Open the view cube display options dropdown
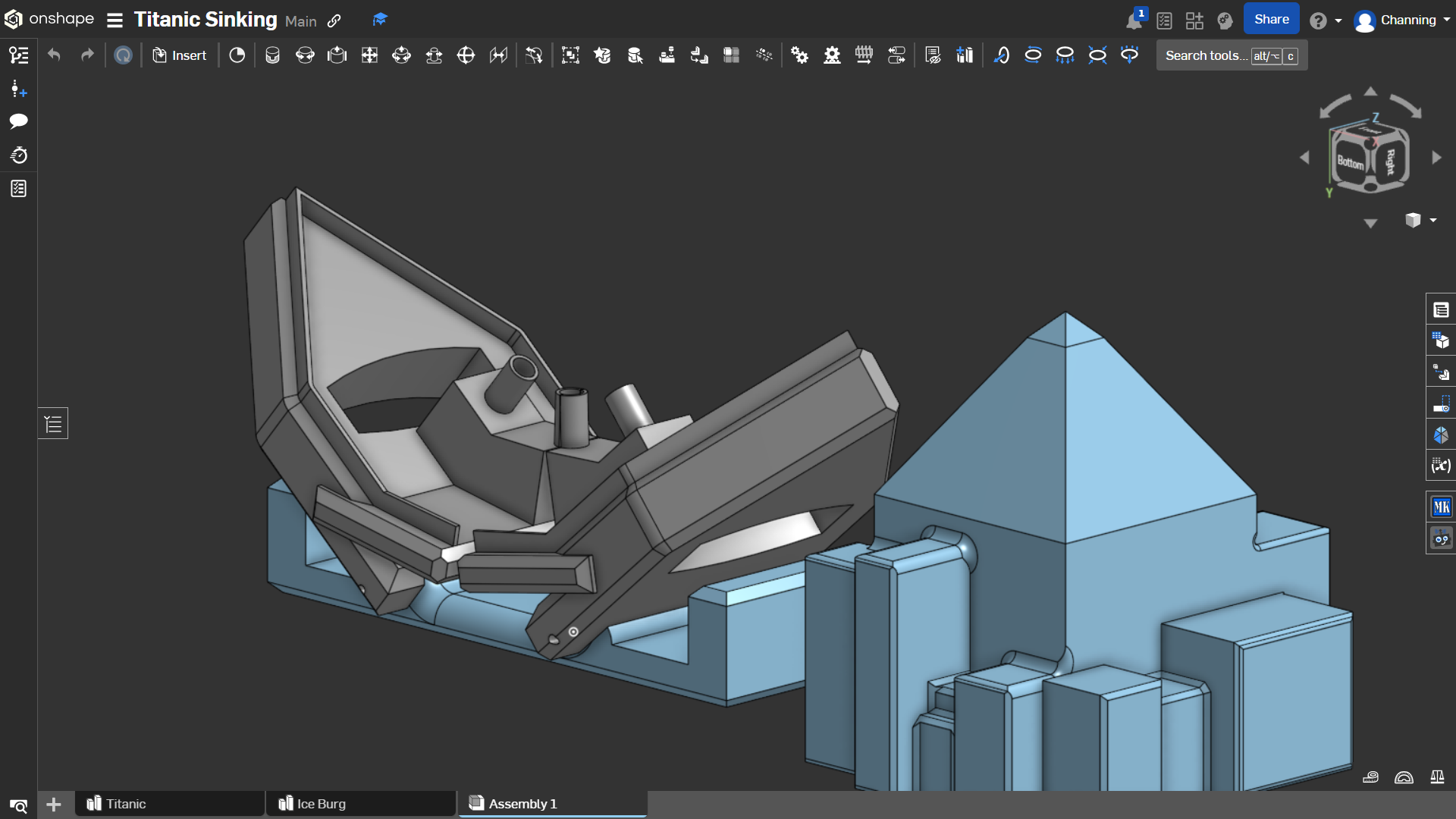1456x819 pixels. click(x=1420, y=220)
